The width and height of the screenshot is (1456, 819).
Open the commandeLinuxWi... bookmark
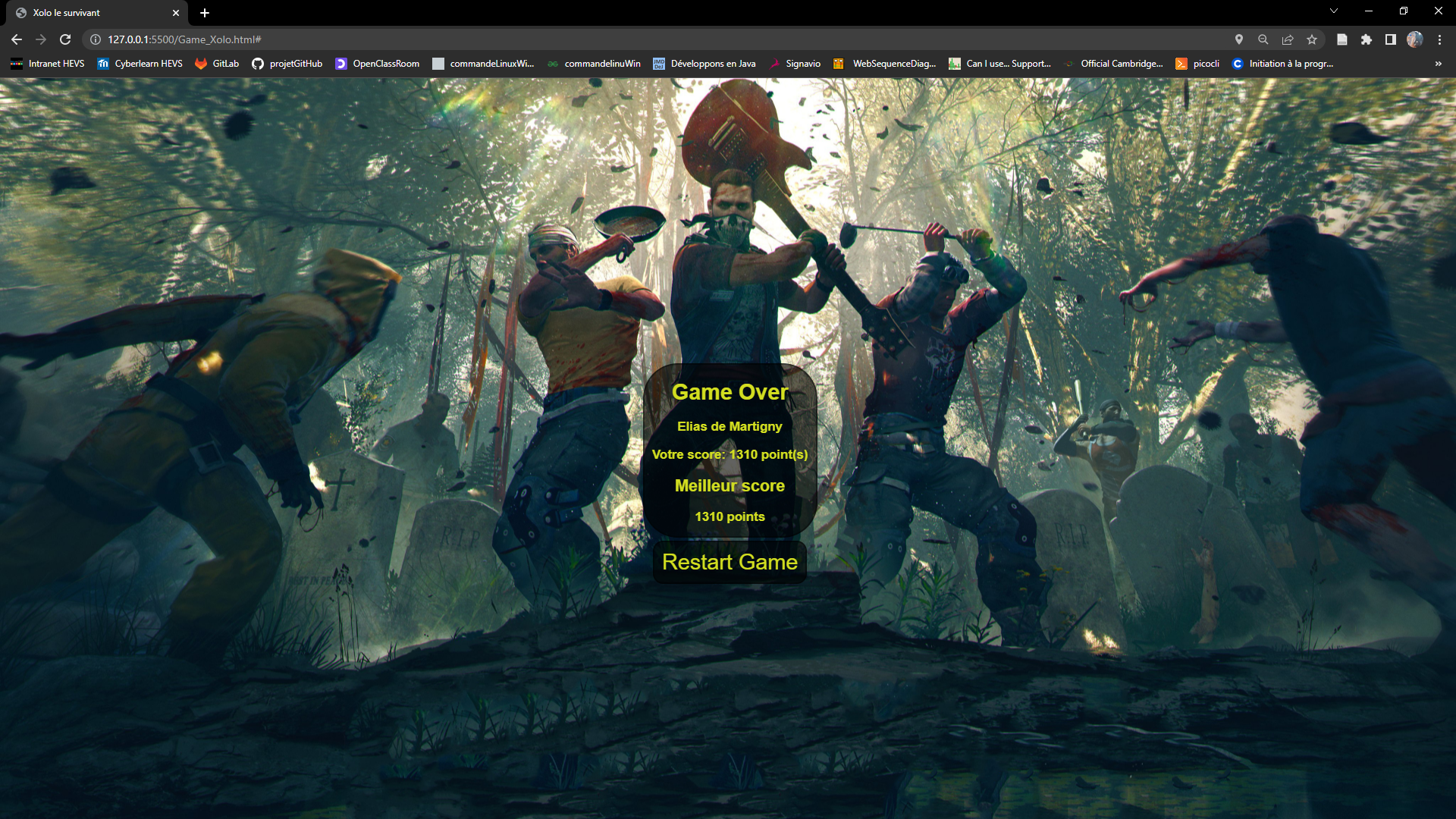[x=483, y=64]
